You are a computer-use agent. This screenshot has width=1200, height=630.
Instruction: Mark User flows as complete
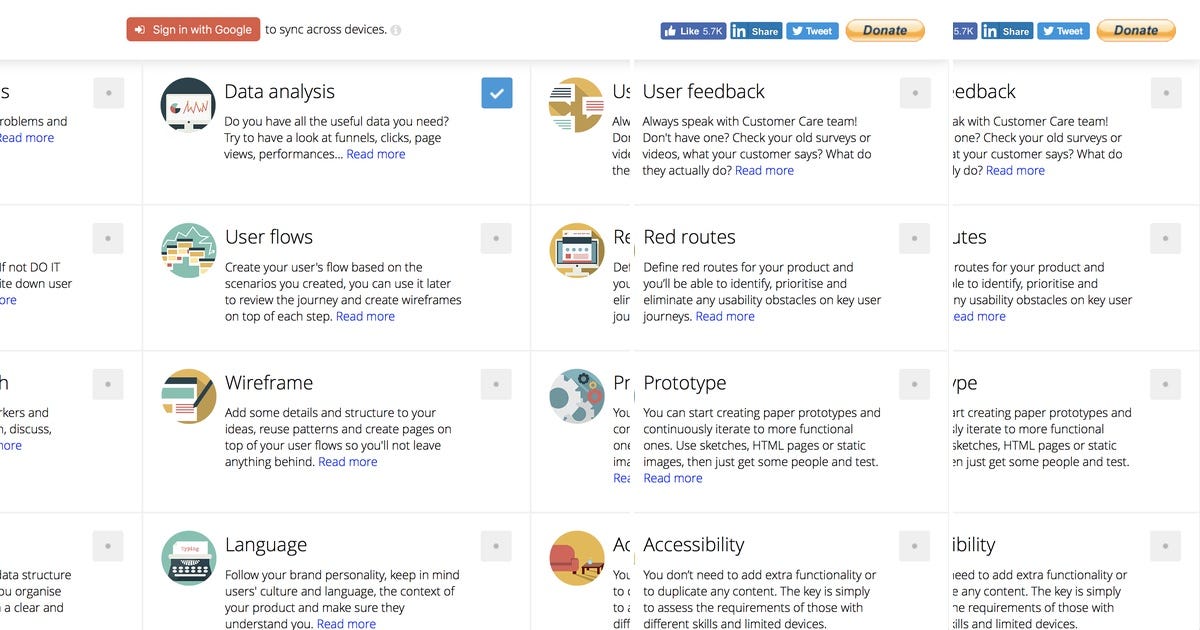point(497,238)
